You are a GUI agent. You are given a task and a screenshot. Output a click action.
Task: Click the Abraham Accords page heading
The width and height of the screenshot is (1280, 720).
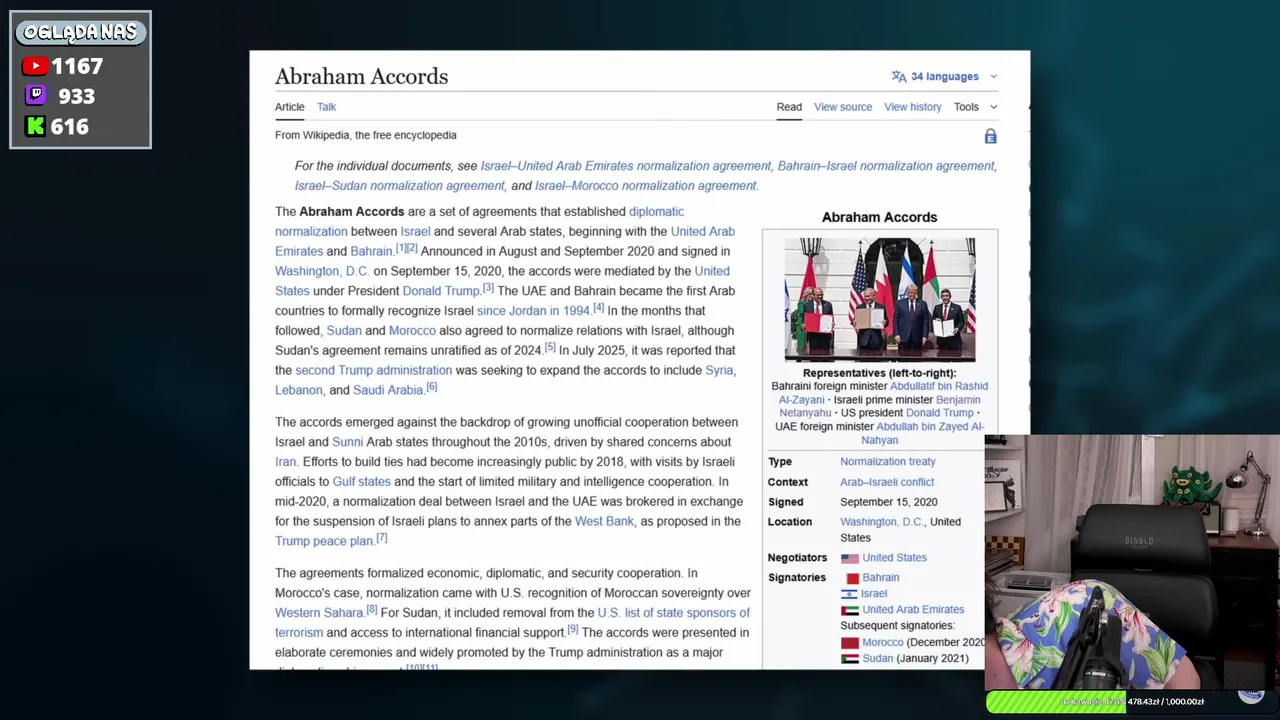coord(361,77)
